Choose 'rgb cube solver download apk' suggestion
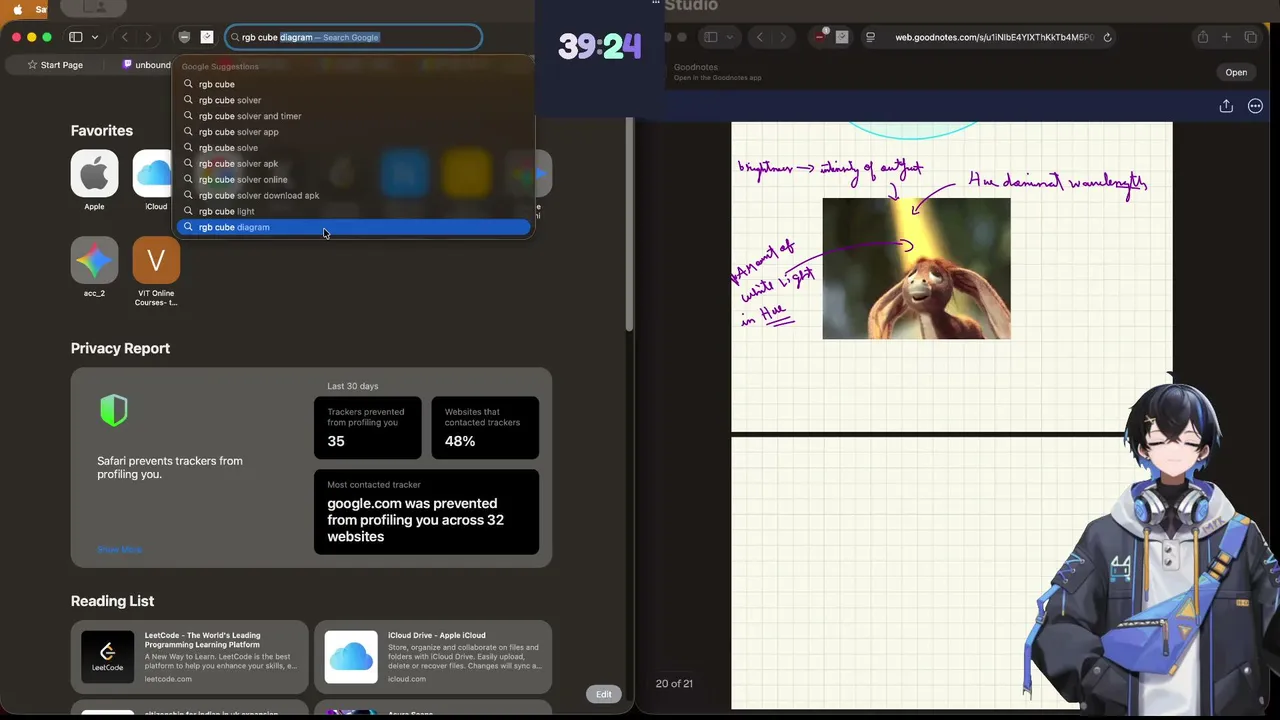Viewport: 1280px width, 720px height. pyautogui.click(x=354, y=196)
